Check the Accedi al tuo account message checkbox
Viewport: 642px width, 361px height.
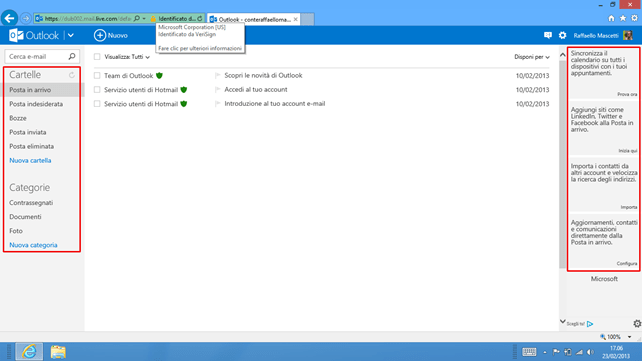(97, 90)
